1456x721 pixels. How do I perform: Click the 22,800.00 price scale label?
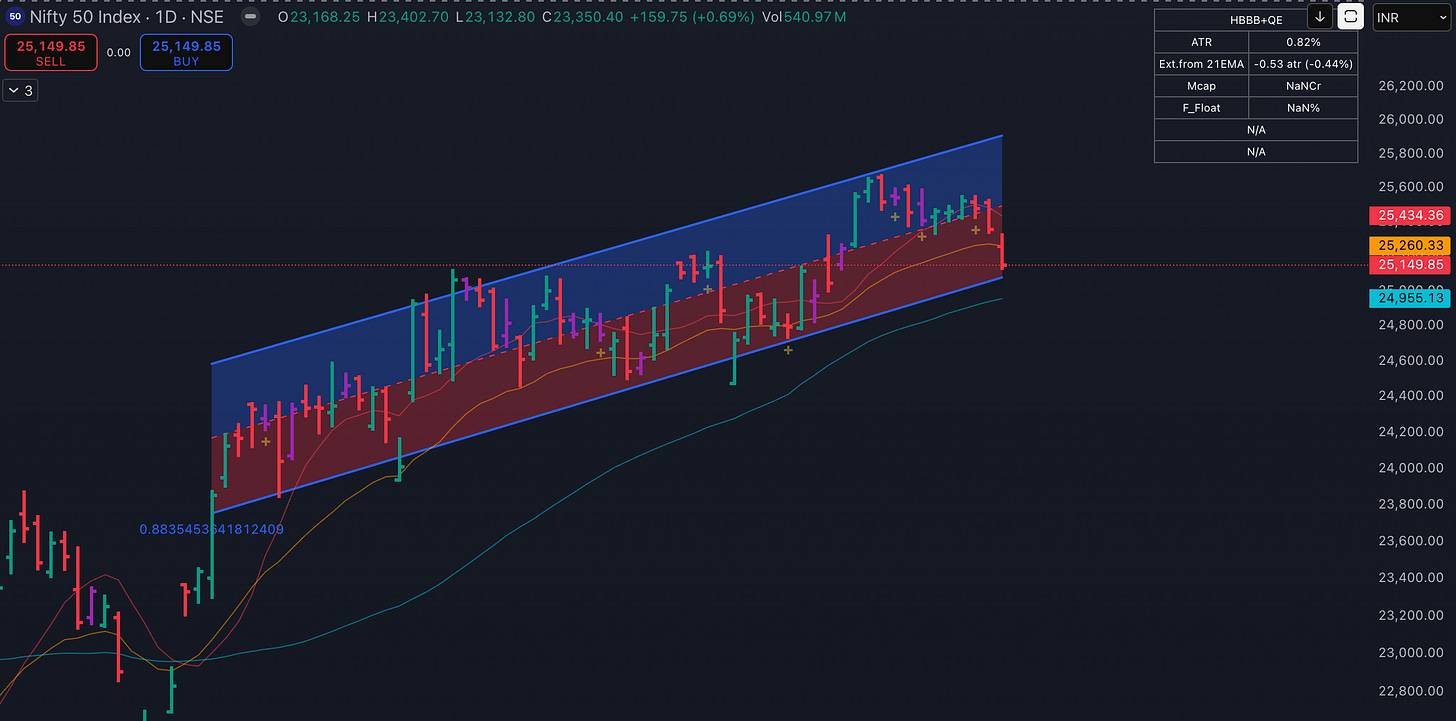point(1410,691)
